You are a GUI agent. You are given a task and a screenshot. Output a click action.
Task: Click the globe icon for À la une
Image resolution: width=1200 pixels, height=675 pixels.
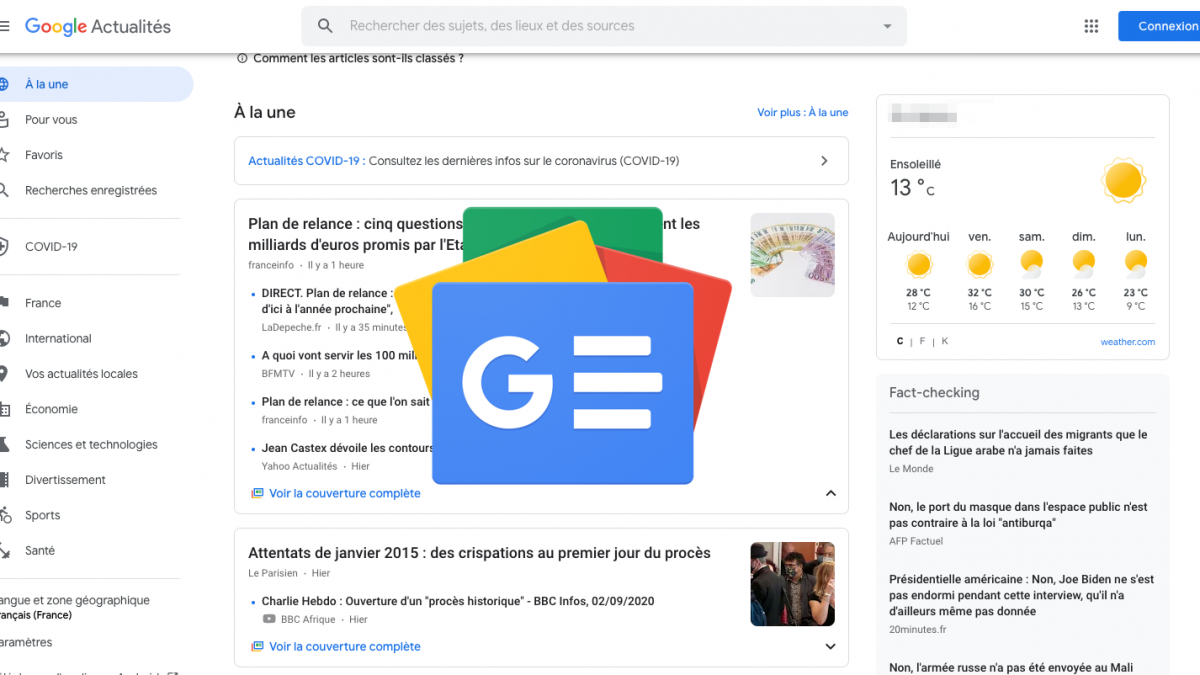click(4, 85)
